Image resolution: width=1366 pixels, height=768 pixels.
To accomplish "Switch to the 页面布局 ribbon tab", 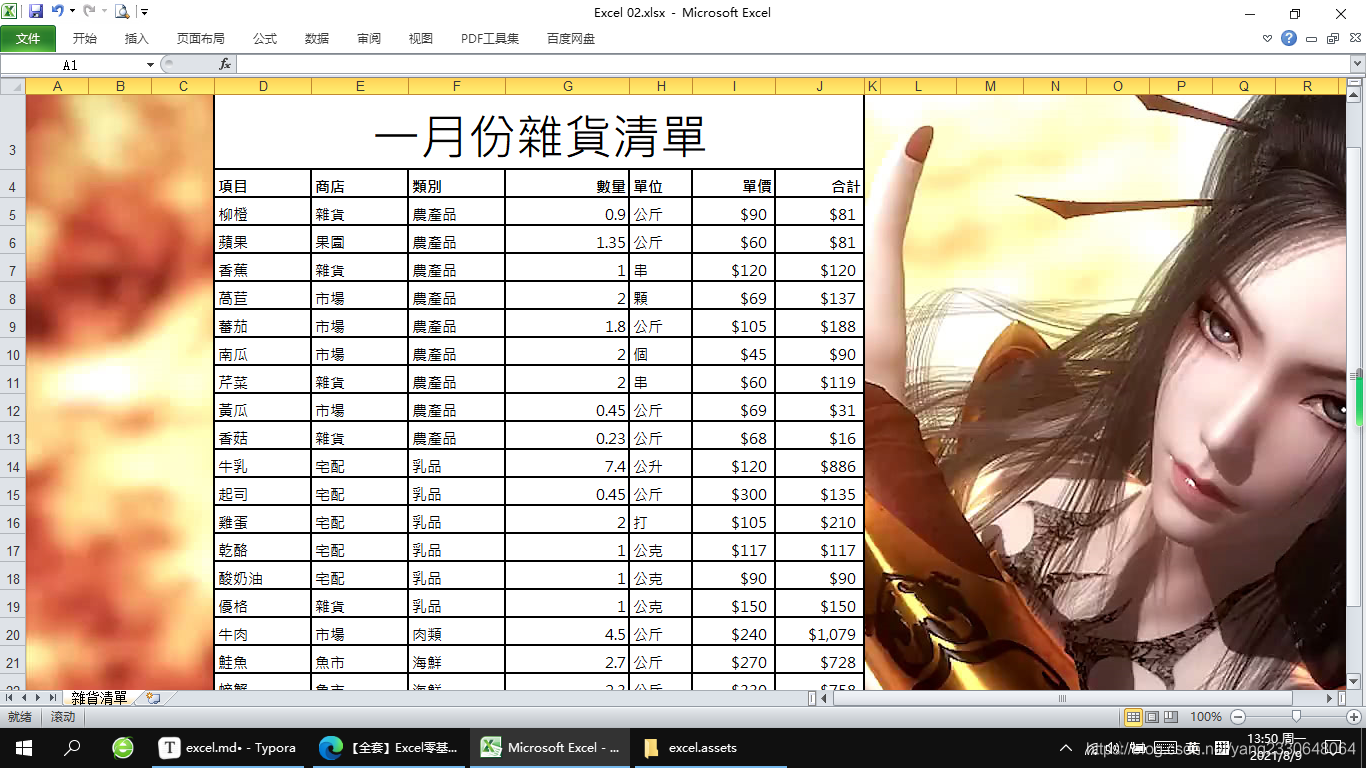I will [x=201, y=39].
